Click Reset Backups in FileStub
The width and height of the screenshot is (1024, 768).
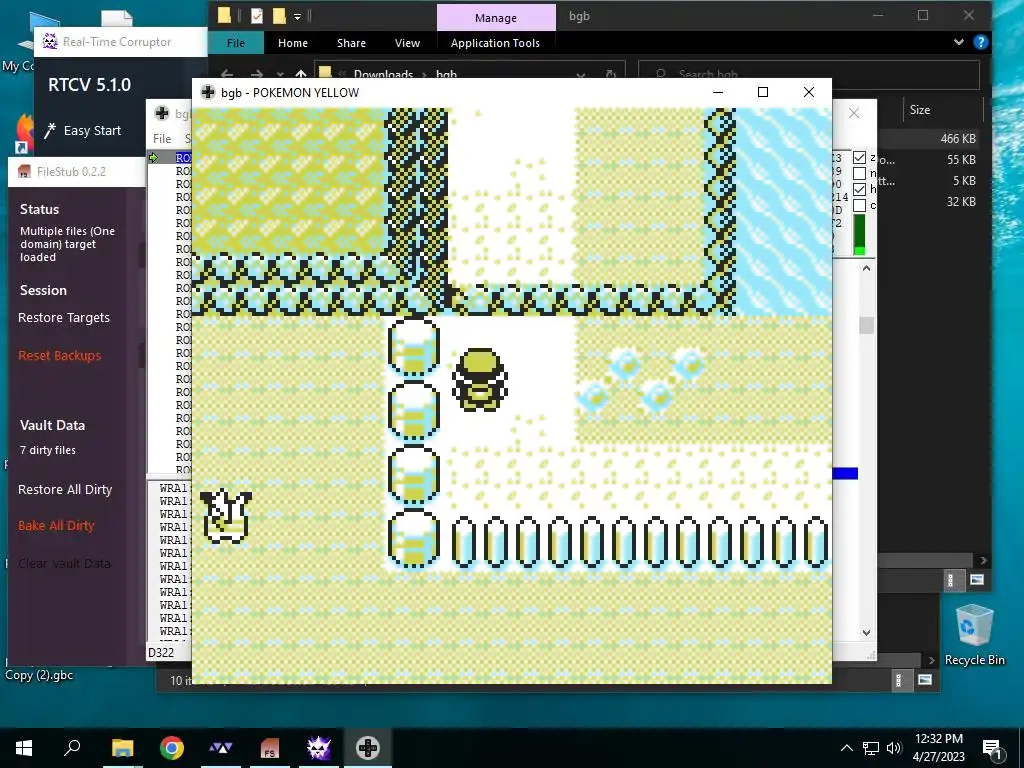point(59,355)
